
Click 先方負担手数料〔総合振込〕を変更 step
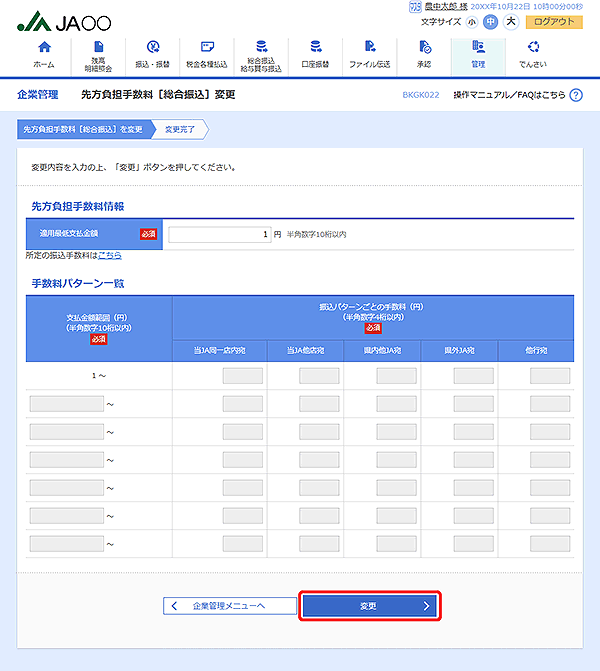tap(83, 129)
